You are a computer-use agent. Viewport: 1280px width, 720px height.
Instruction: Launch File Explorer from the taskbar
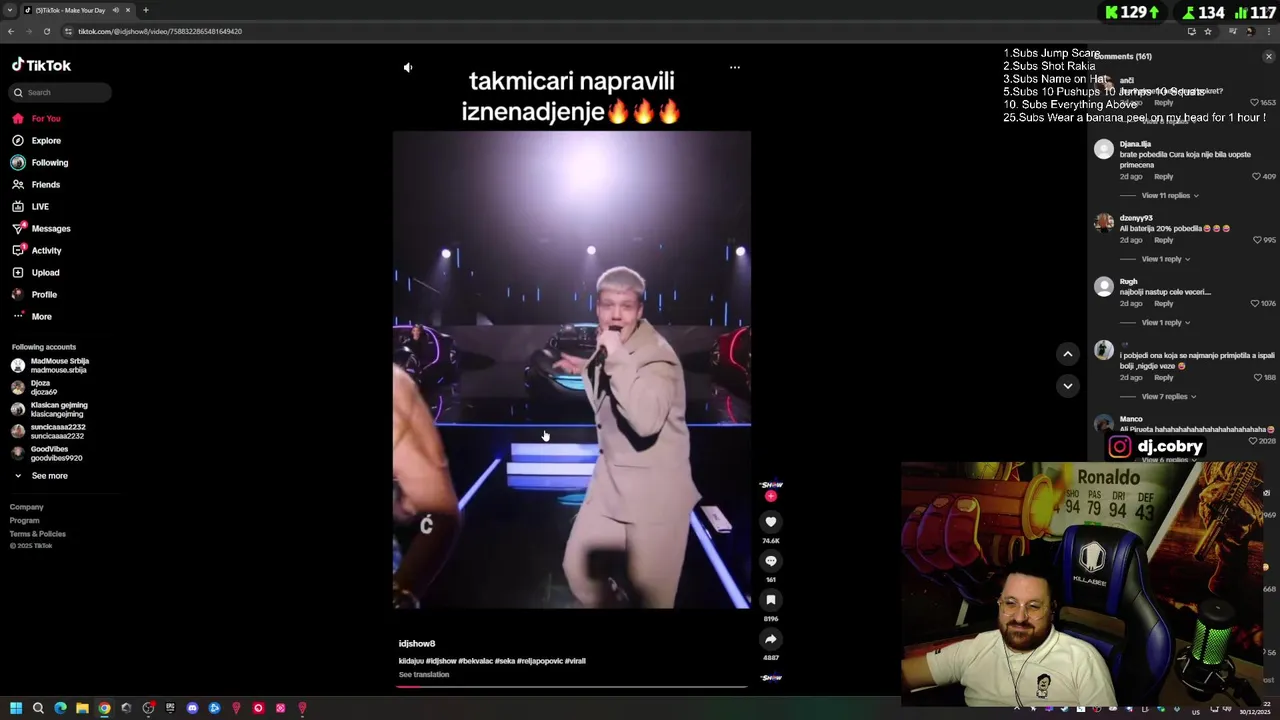tap(82, 708)
